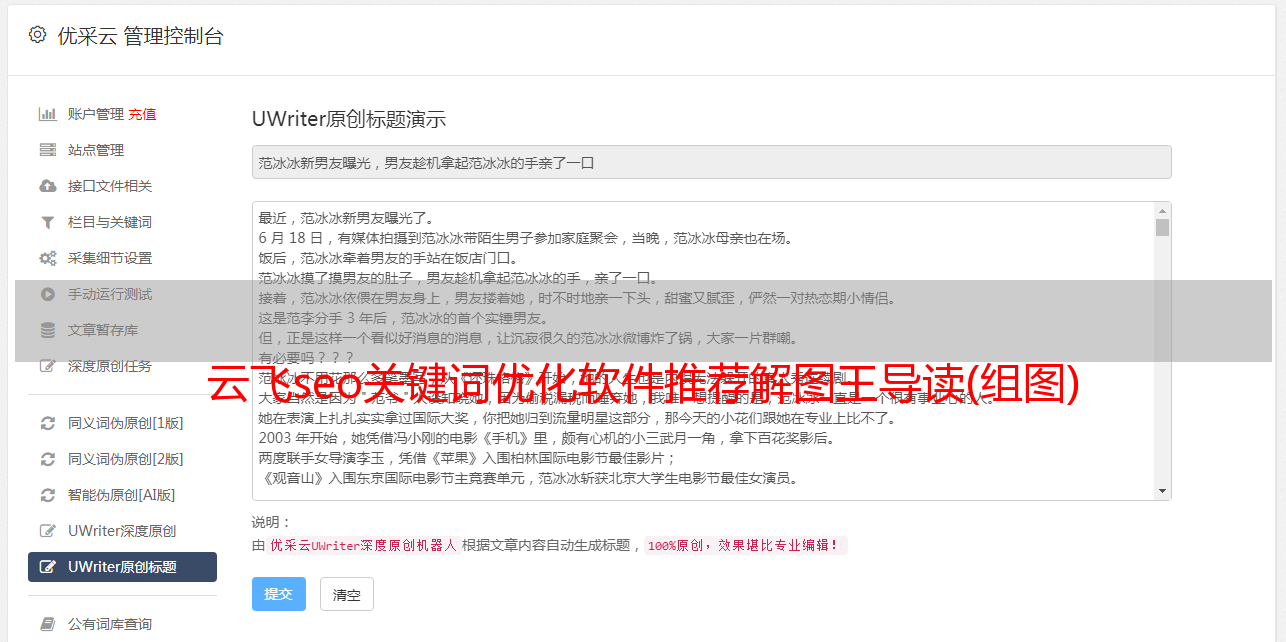Click the line 最近，范冰冰新男友曝光了。
Image resolution: width=1286 pixels, height=642 pixels.
coord(346,218)
